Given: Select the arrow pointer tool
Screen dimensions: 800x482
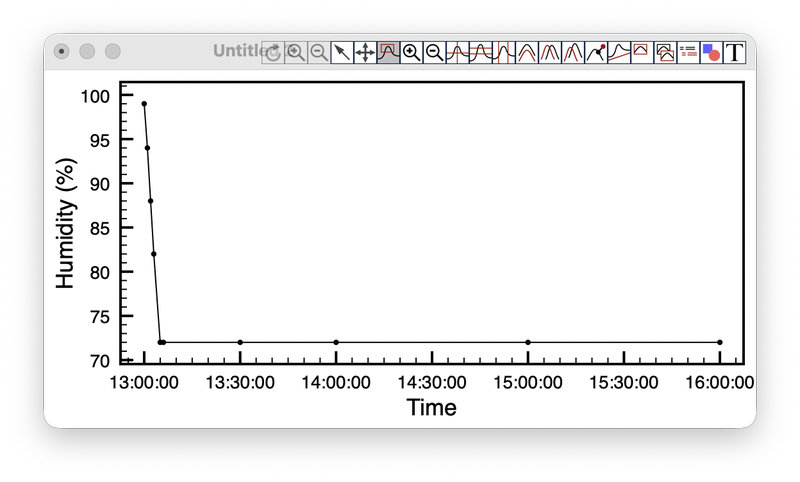Looking at the screenshot, I should pyautogui.click(x=342, y=52).
